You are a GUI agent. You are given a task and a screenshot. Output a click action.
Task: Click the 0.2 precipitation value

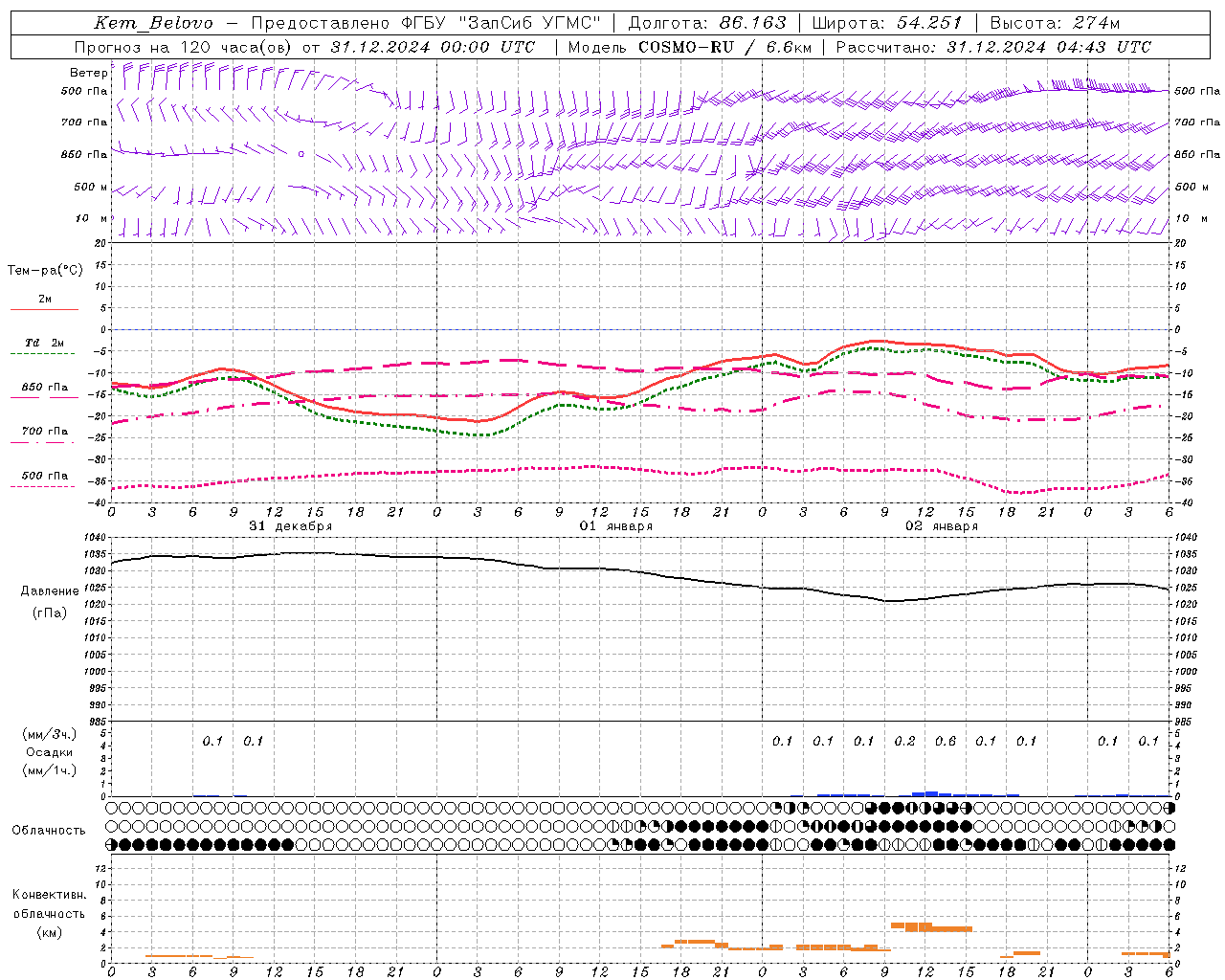click(904, 741)
